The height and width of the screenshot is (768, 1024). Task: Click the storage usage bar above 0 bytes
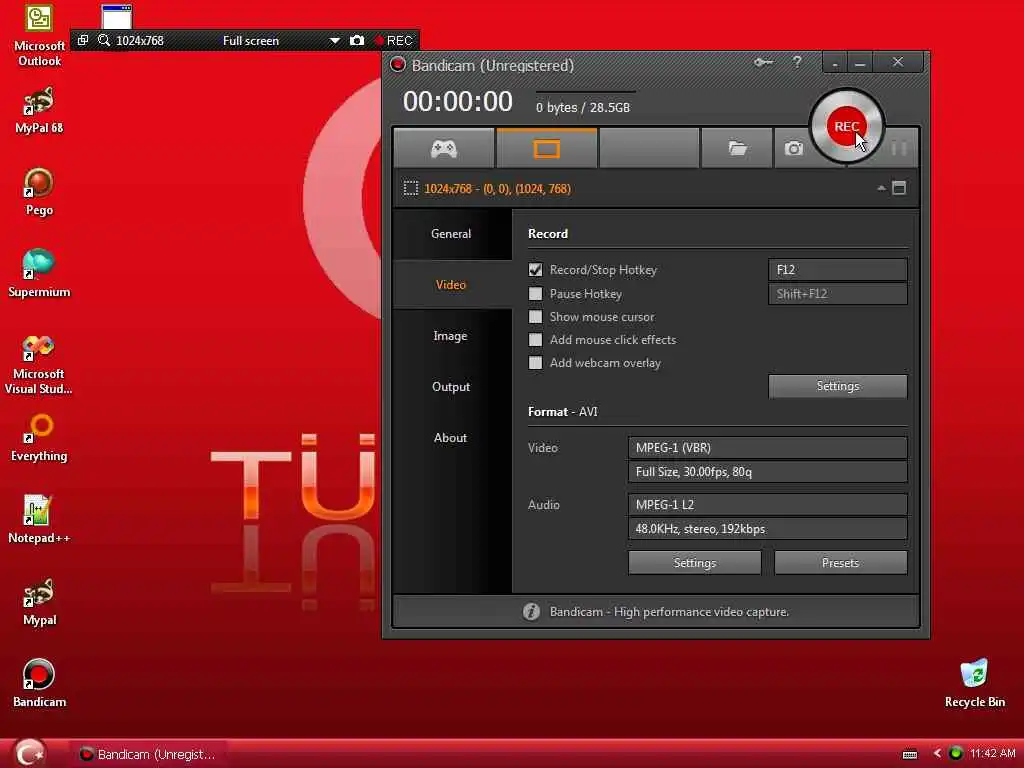586,92
